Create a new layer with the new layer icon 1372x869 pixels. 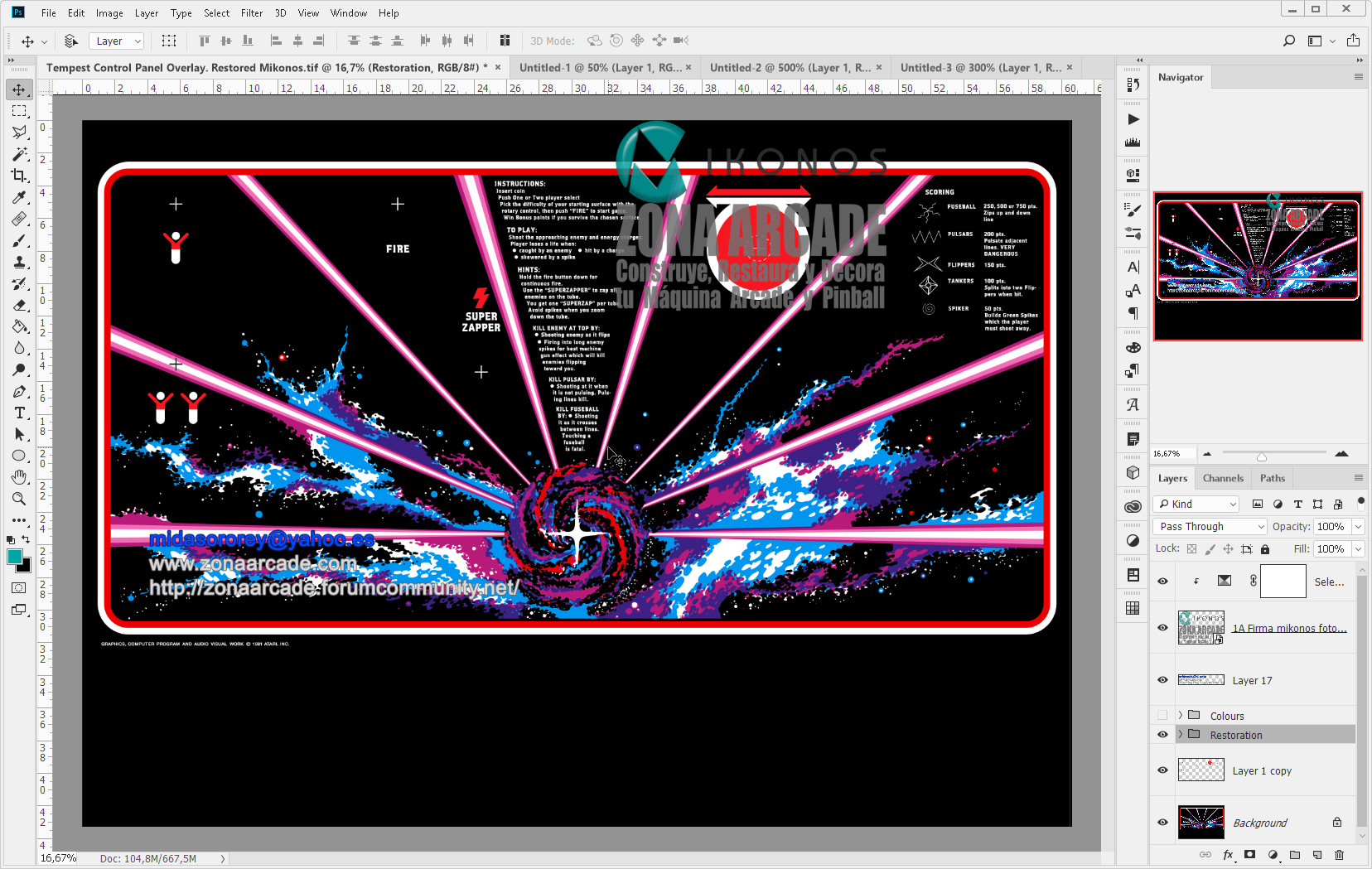(1318, 855)
